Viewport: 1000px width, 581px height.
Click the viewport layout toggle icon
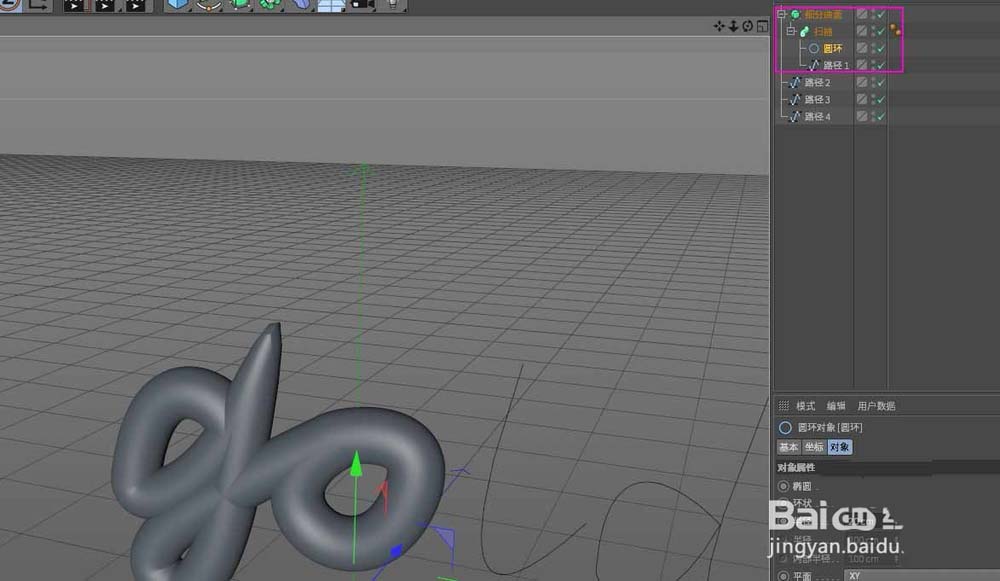pos(761,26)
